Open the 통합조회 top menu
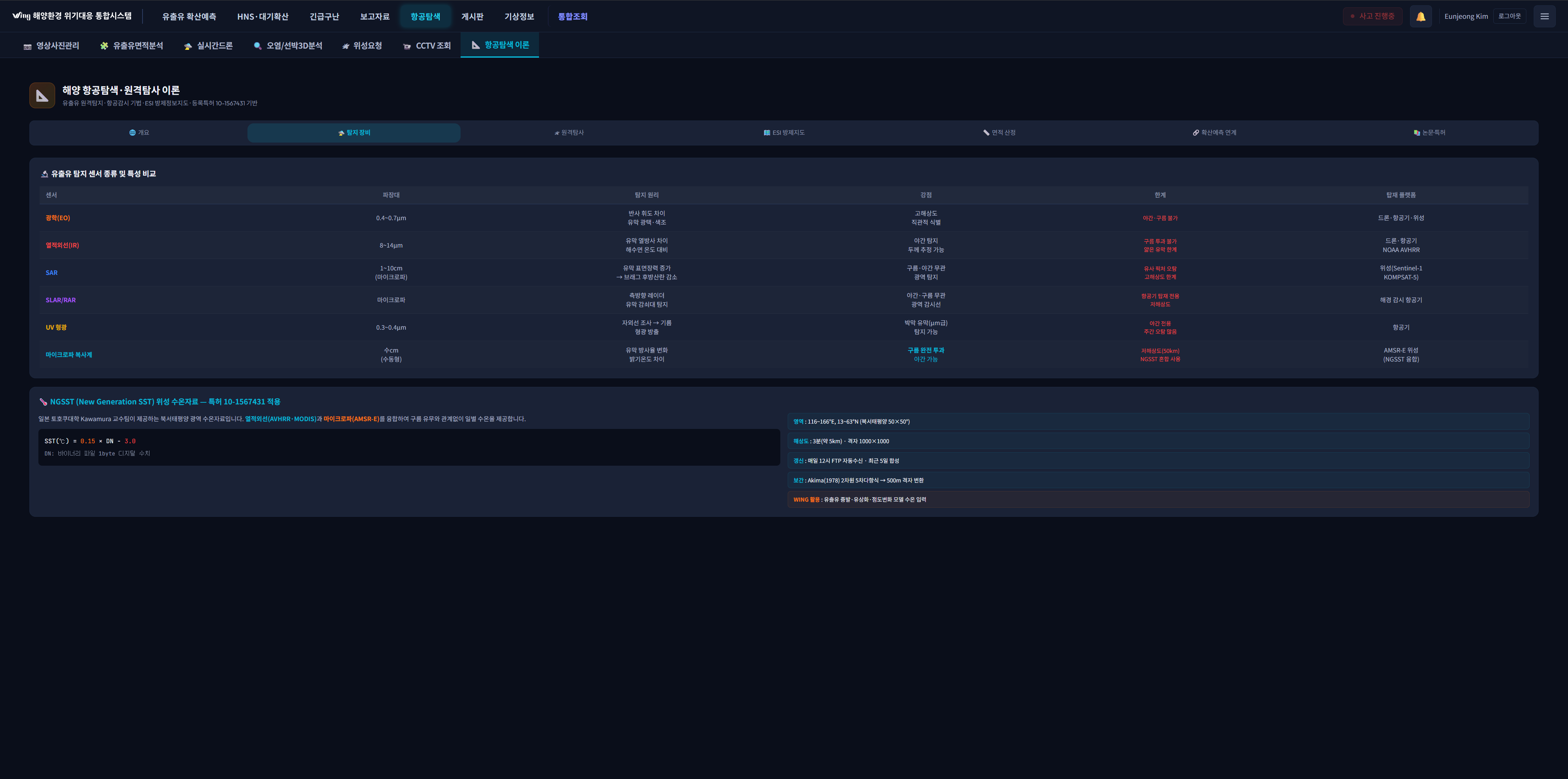1568x779 pixels. coord(572,16)
